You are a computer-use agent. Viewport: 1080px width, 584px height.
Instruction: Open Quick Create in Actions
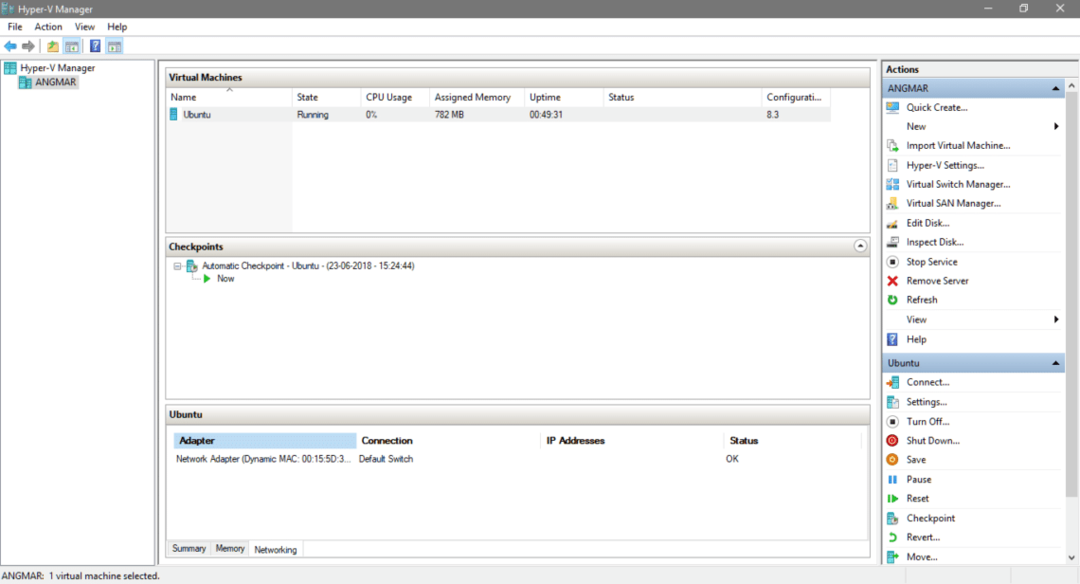click(936, 108)
